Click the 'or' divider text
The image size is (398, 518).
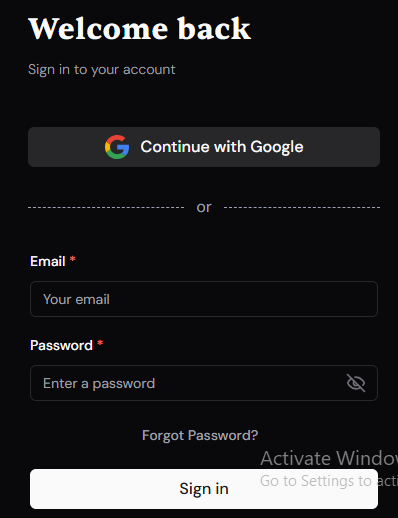coord(204,207)
